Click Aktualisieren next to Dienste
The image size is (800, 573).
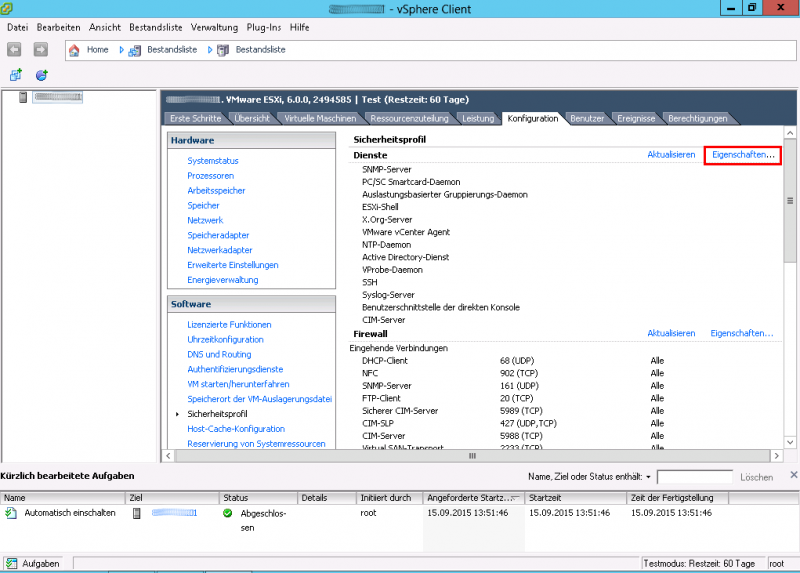coord(671,155)
